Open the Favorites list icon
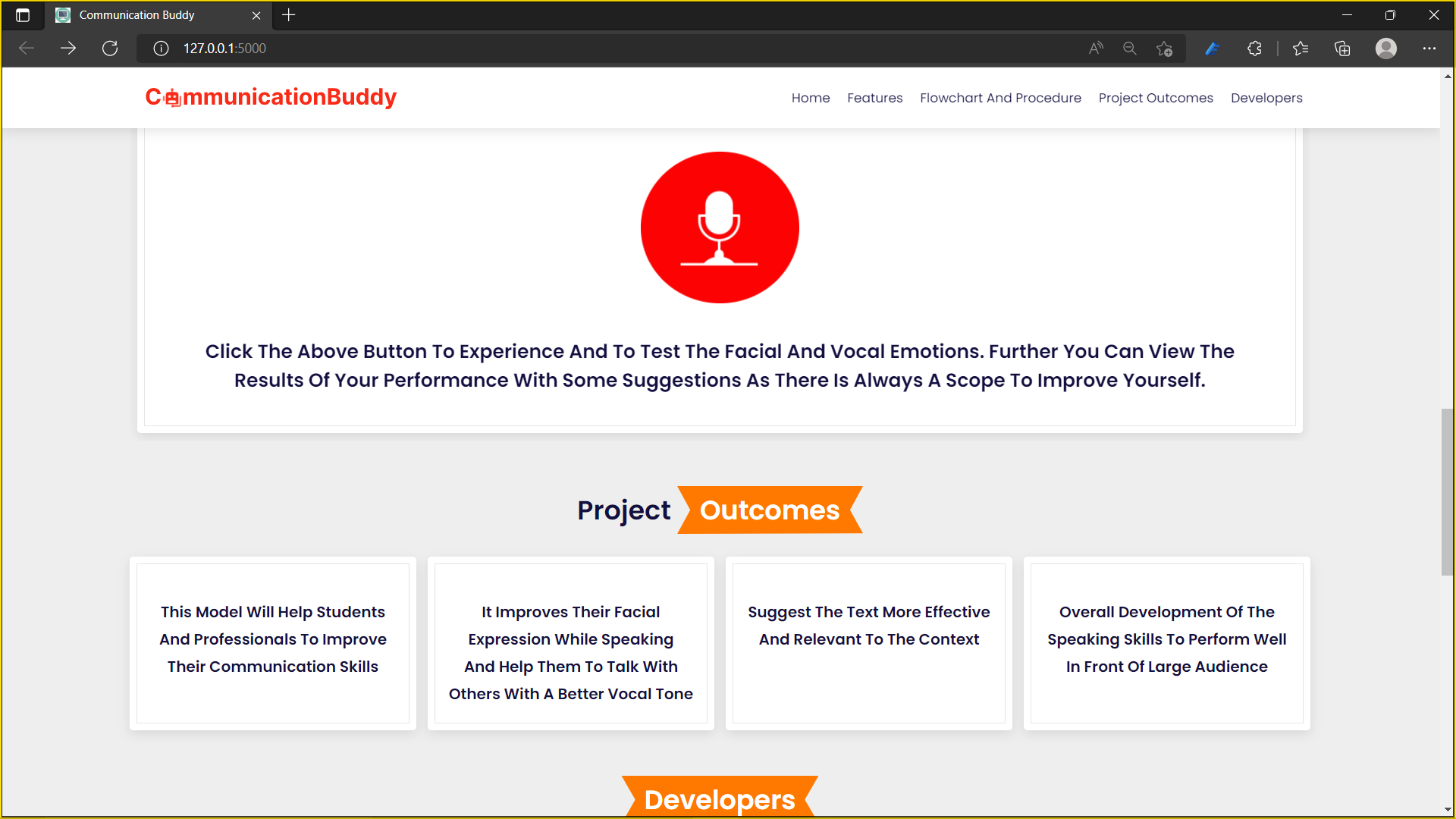This screenshot has width=1456, height=819. (1301, 49)
